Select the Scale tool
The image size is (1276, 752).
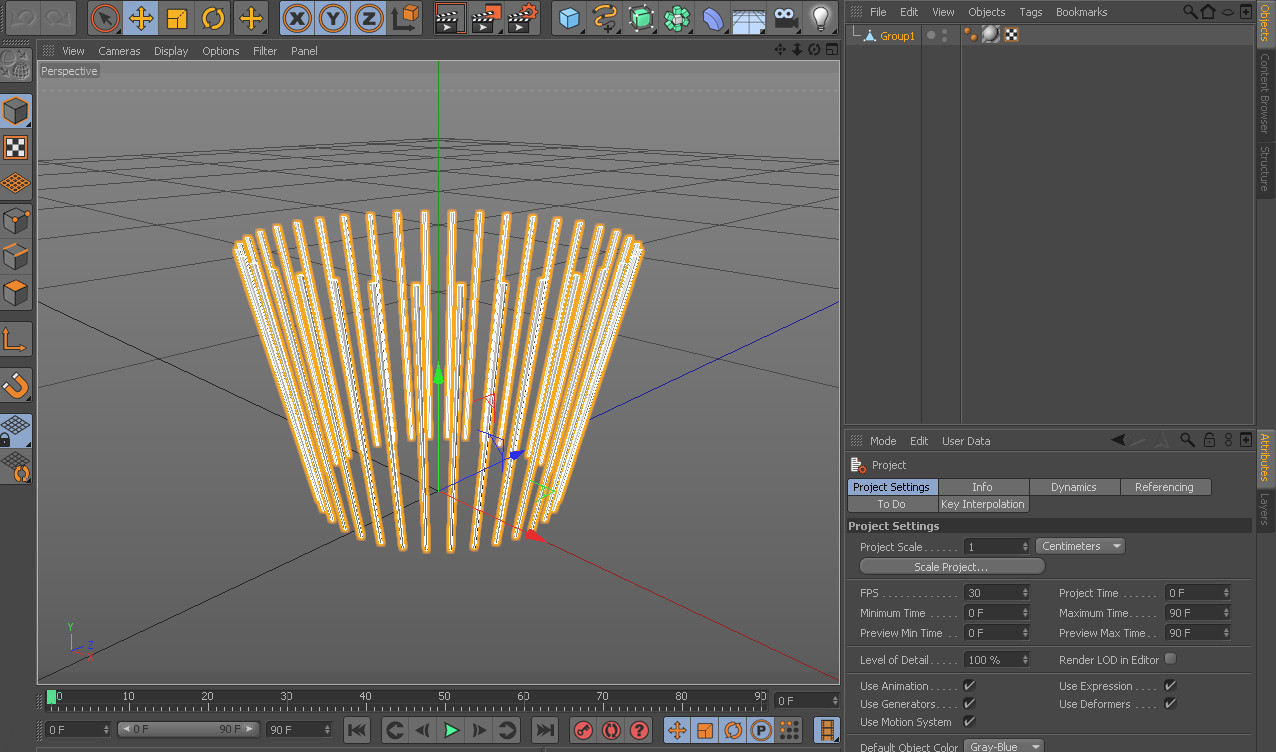pyautogui.click(x=177, y=18)
